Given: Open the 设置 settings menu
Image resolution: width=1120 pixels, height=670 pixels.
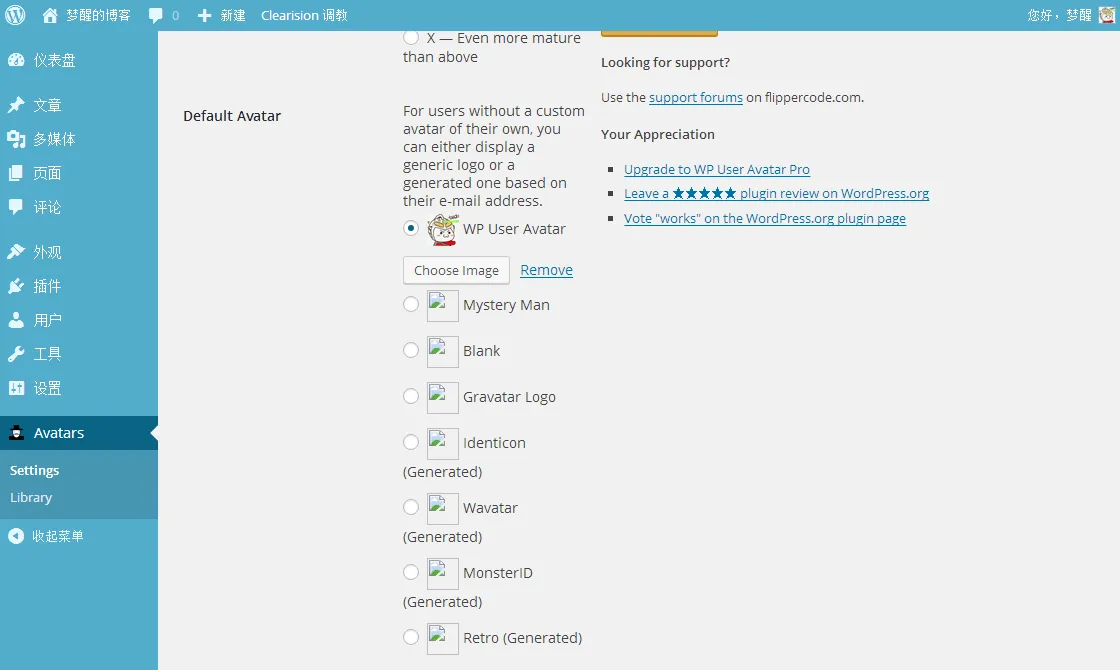Looking at the screenshot, I should tap(47, 388).
